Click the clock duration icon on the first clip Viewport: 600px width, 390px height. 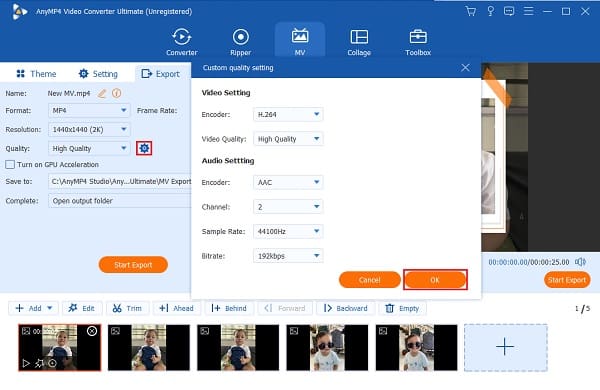52,363
